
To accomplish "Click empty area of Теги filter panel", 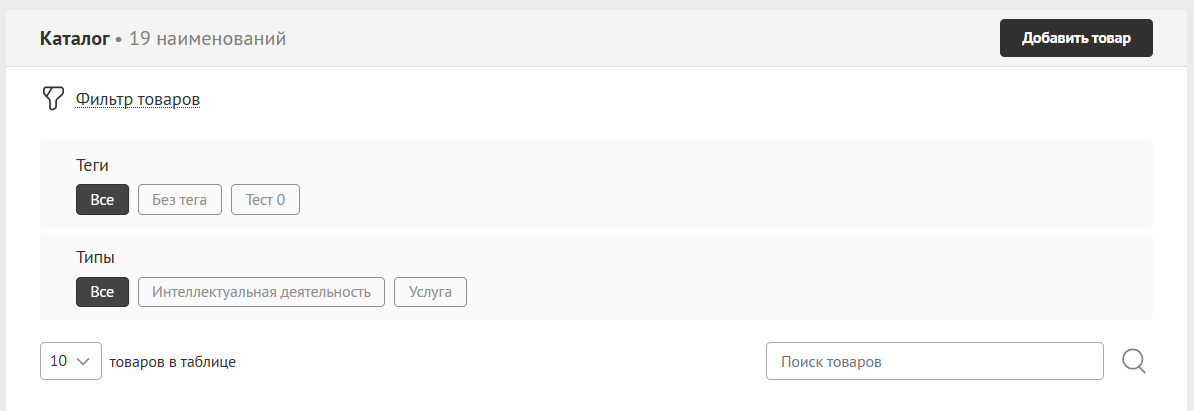I will point(723,184).
